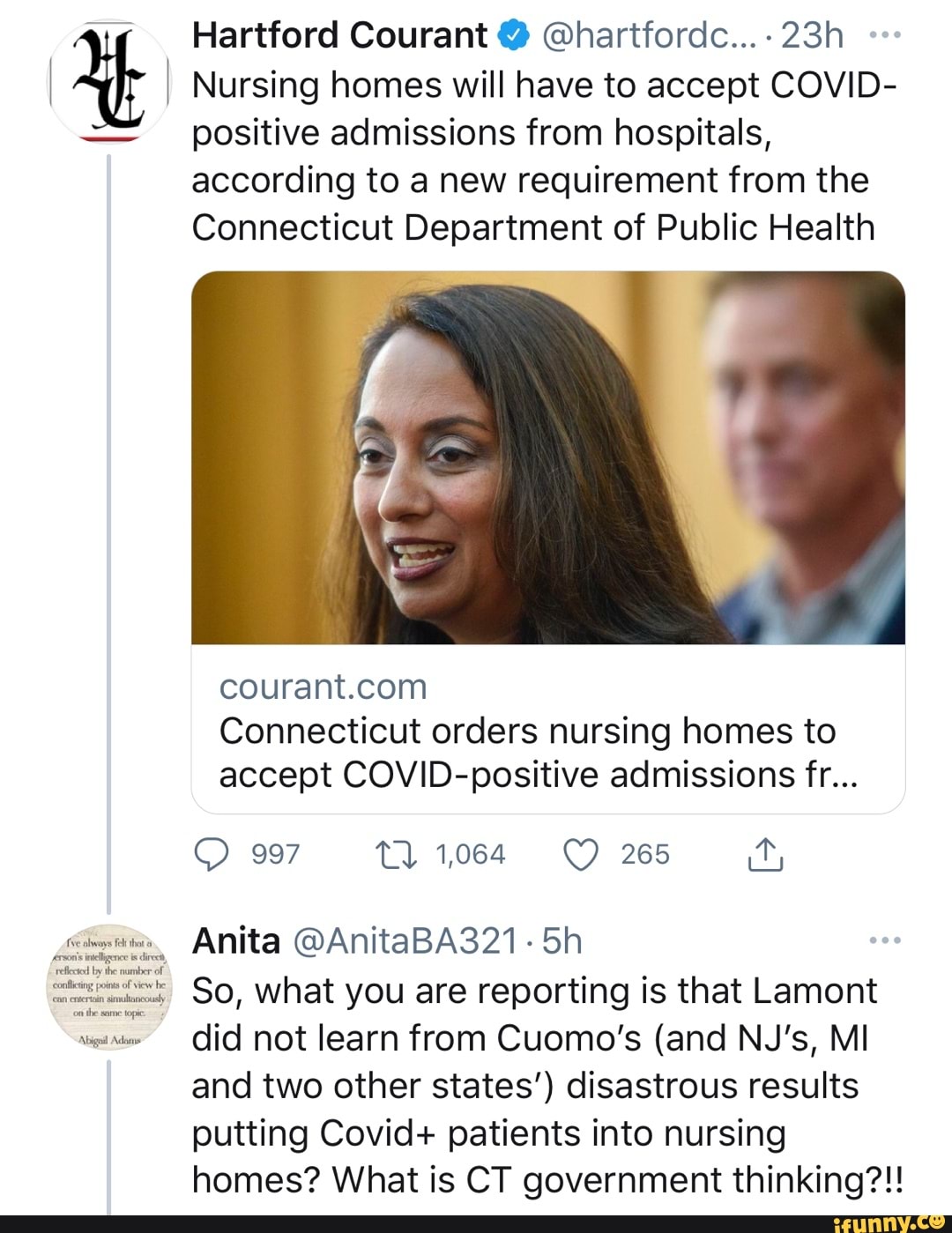Open Hartford Courant profile avatar
Screen dimensions: 952x1233
click(108, 82)
